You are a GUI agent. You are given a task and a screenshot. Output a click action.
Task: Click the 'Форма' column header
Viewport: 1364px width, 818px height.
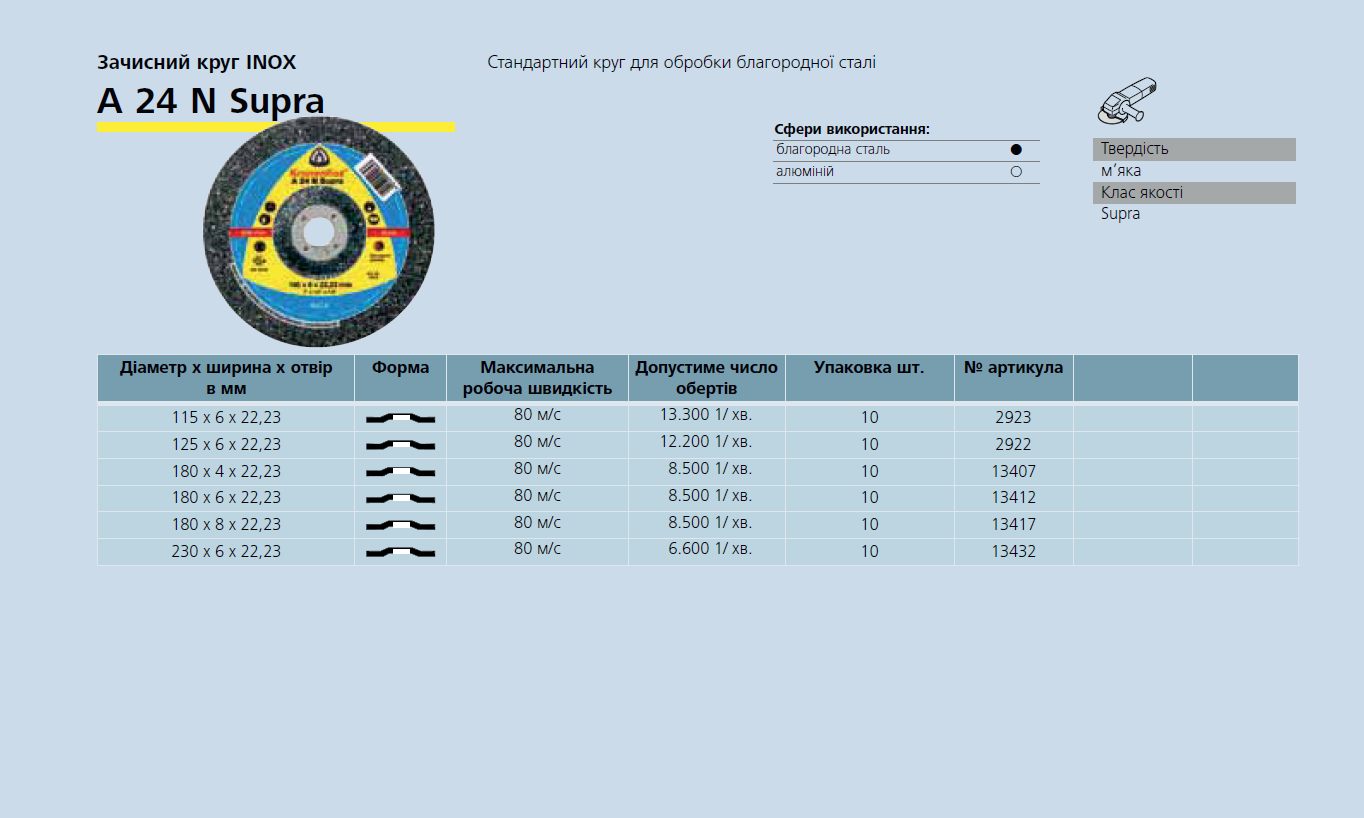400,378
